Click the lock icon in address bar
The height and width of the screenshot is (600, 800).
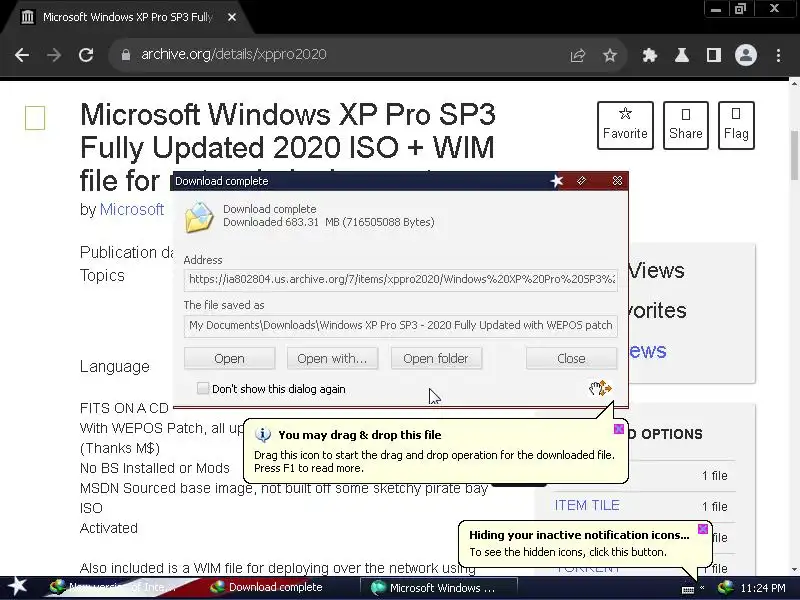coord(126,55)
